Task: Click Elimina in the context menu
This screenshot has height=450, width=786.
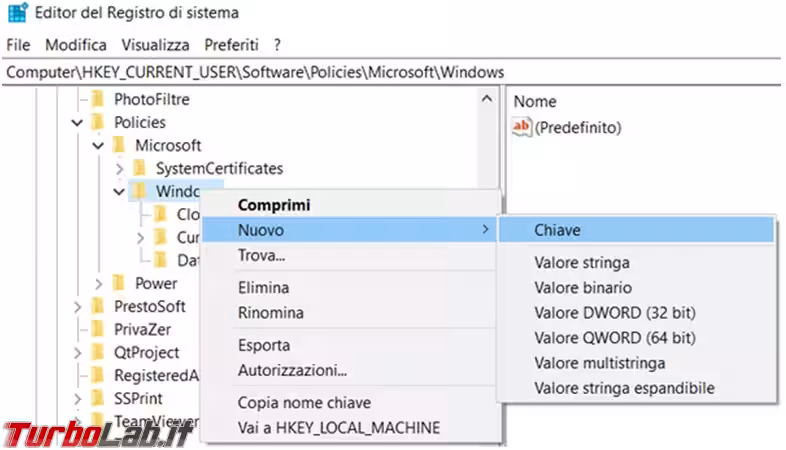Action: 263,287
